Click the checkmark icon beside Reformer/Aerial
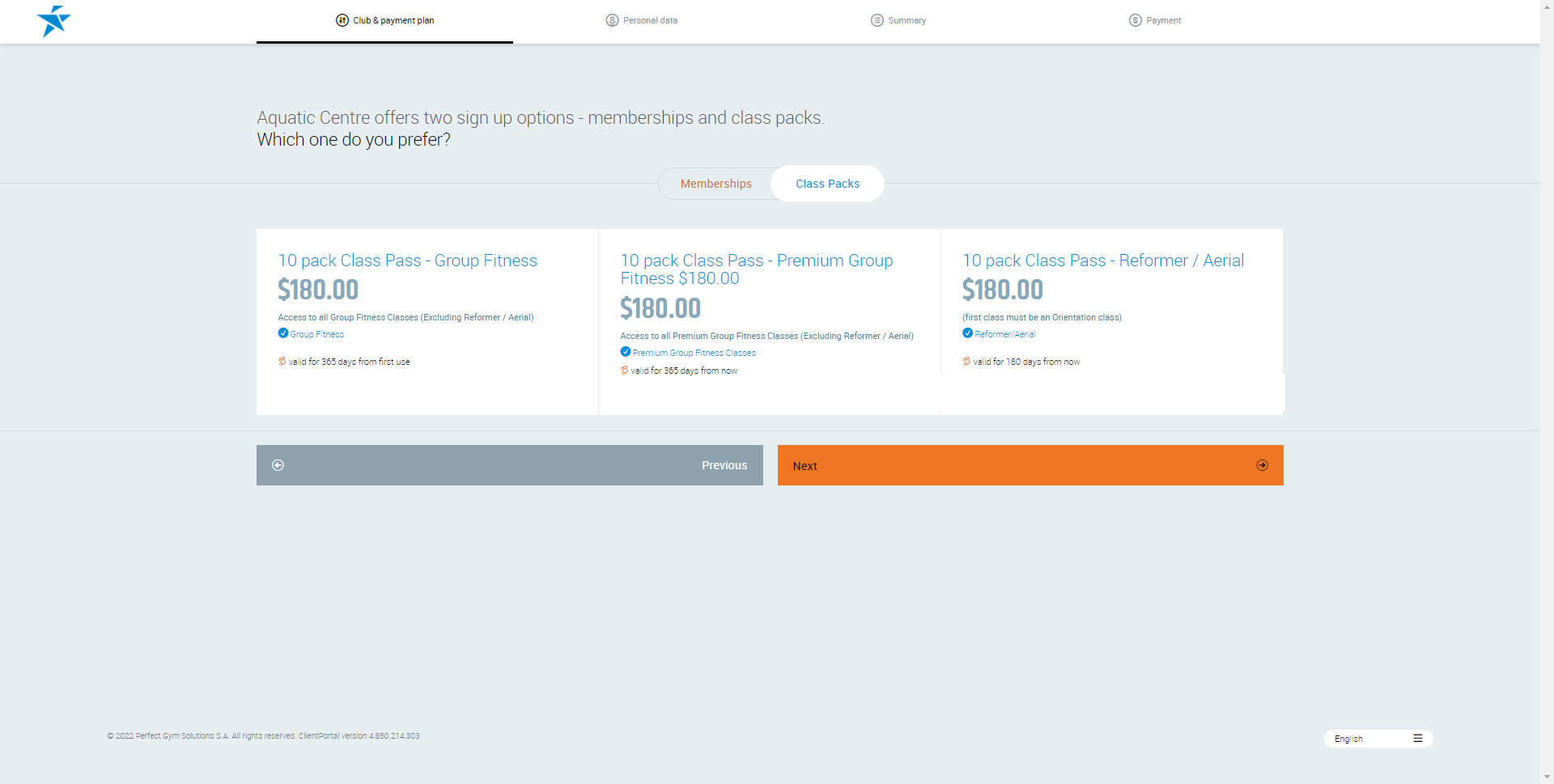 coord(967,333)
